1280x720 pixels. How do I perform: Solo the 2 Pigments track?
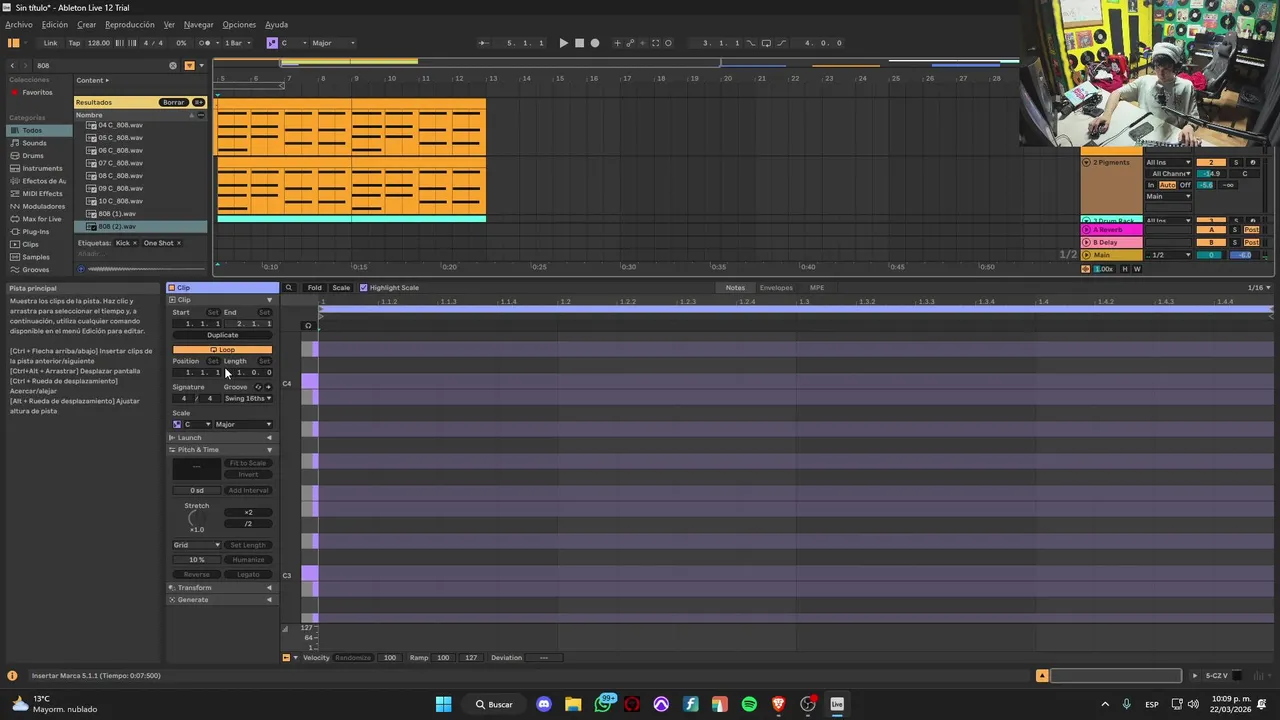pos(1236,162)
